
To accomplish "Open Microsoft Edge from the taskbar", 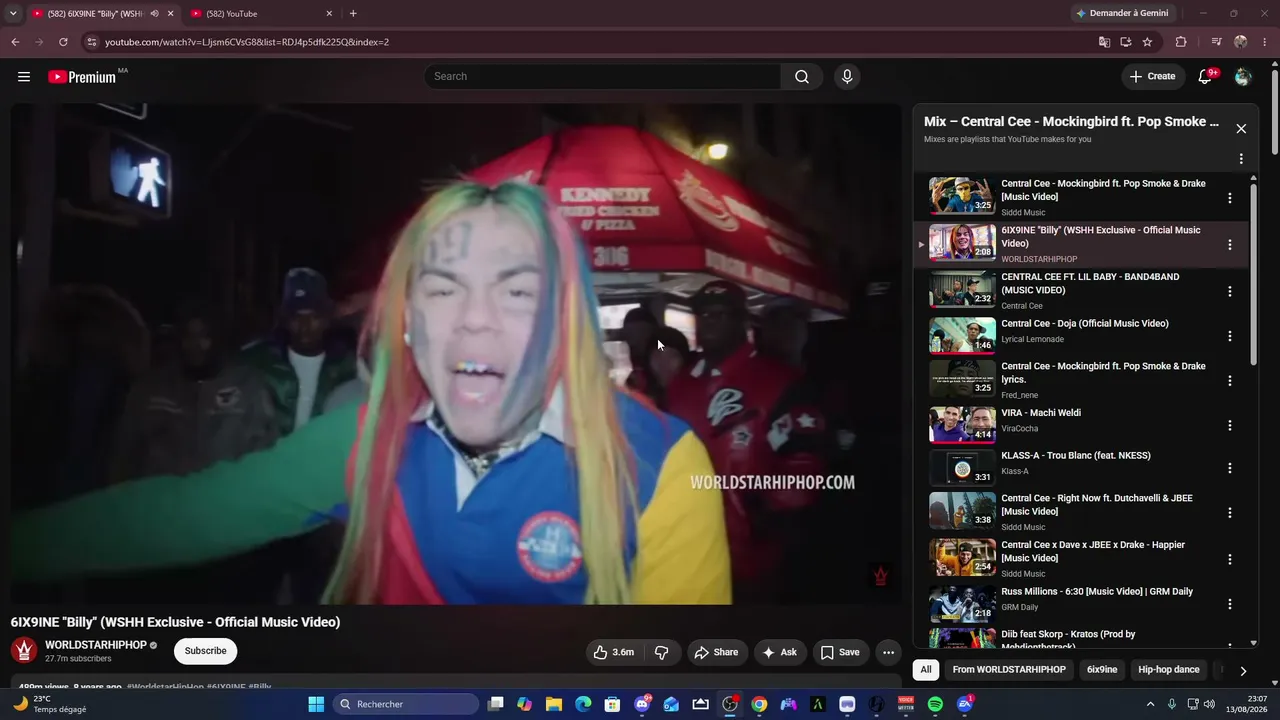I will coord(583,704).
